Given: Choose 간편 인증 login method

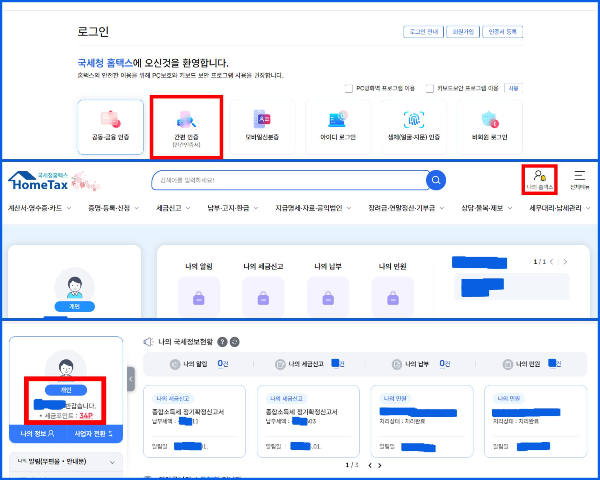Looking at the screenshot, I should 186,127.
